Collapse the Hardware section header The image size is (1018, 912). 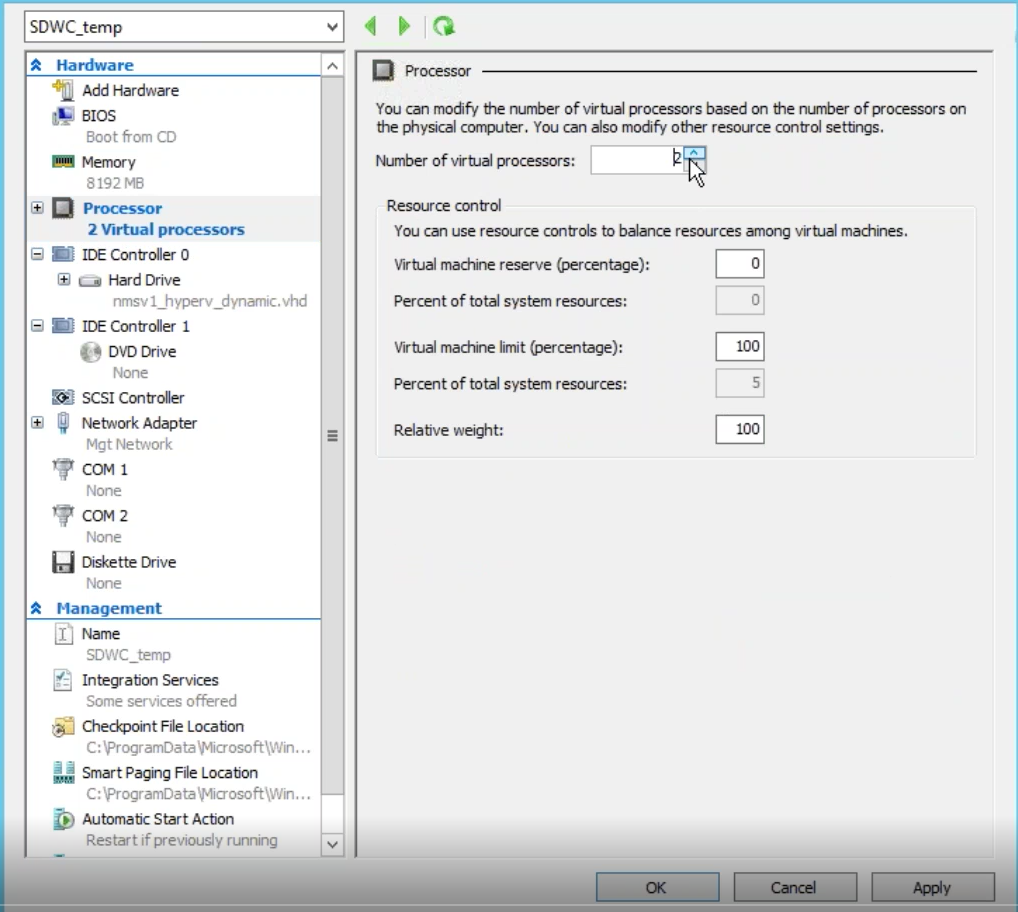pos(36,65)
